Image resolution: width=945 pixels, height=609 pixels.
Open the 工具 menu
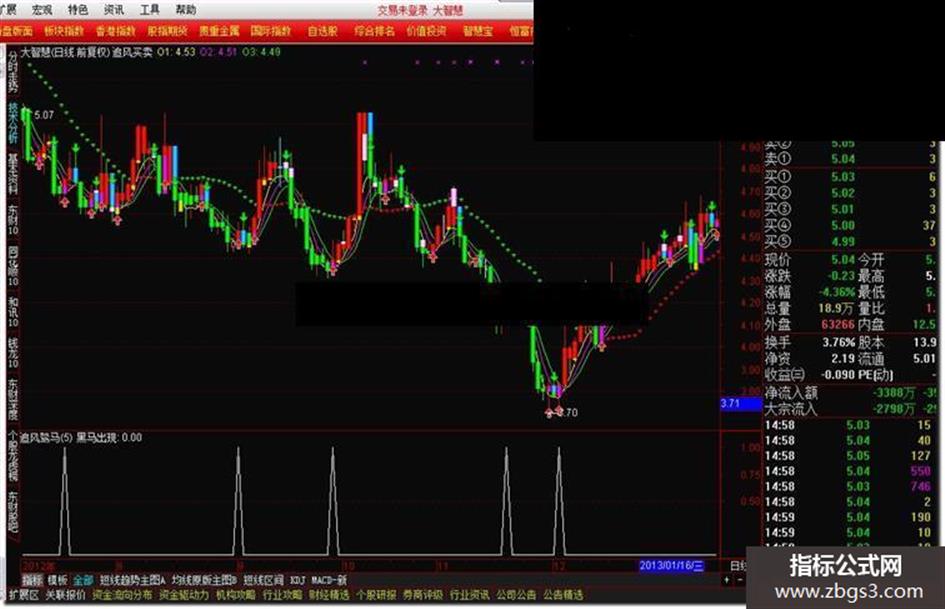coord(149,10)
